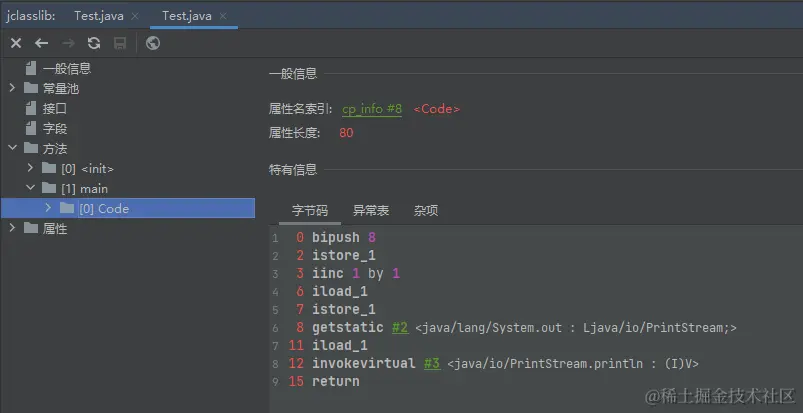Click the 常量池 folder icon
The height and width of the screenshot is (413, 803).
(x=31, y=88)
